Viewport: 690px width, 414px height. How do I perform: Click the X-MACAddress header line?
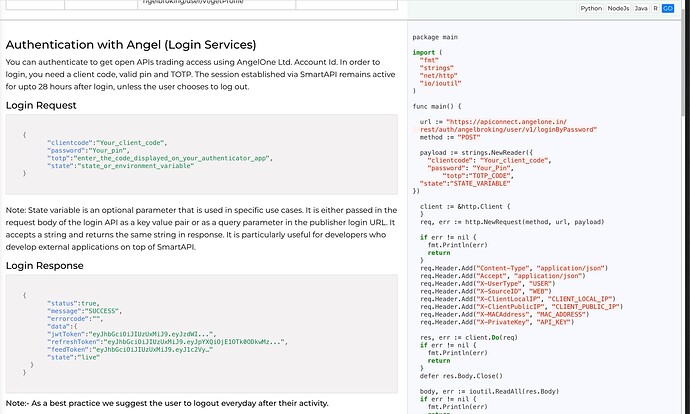(x=504, y=314)
